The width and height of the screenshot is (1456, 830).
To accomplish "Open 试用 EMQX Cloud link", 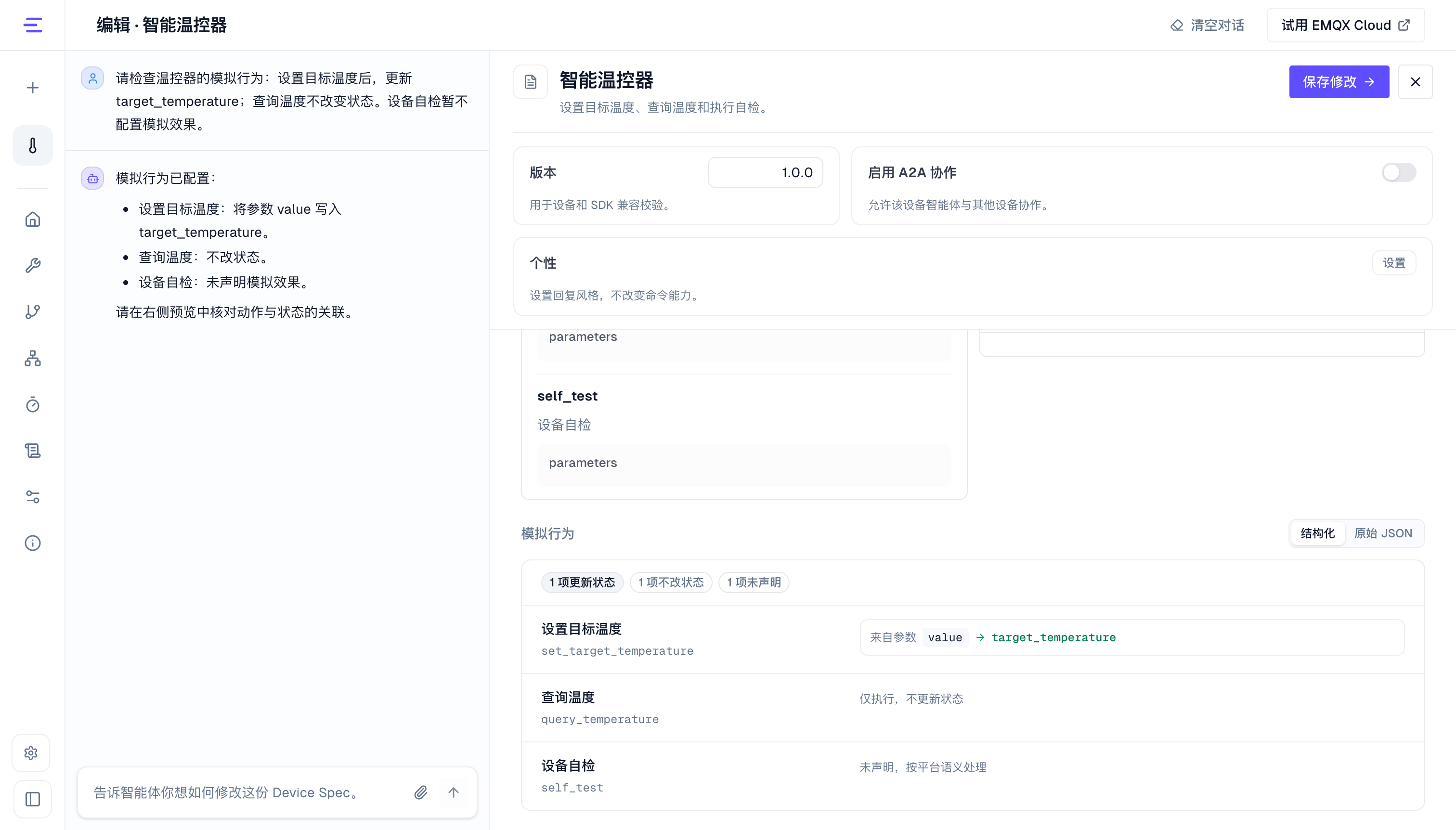I will tap(1345, 25).
